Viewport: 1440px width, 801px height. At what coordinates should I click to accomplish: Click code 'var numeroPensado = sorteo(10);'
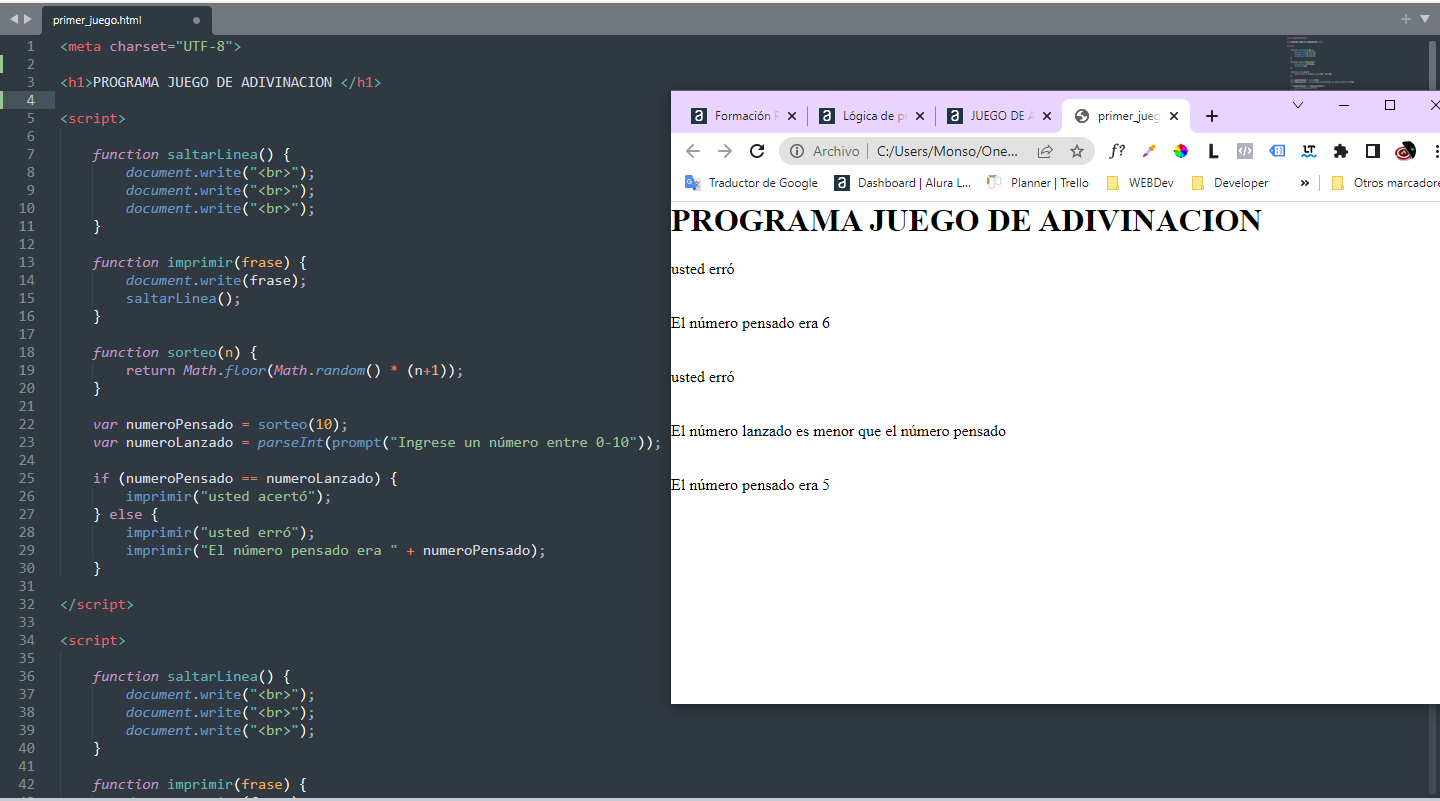[220, 424]
